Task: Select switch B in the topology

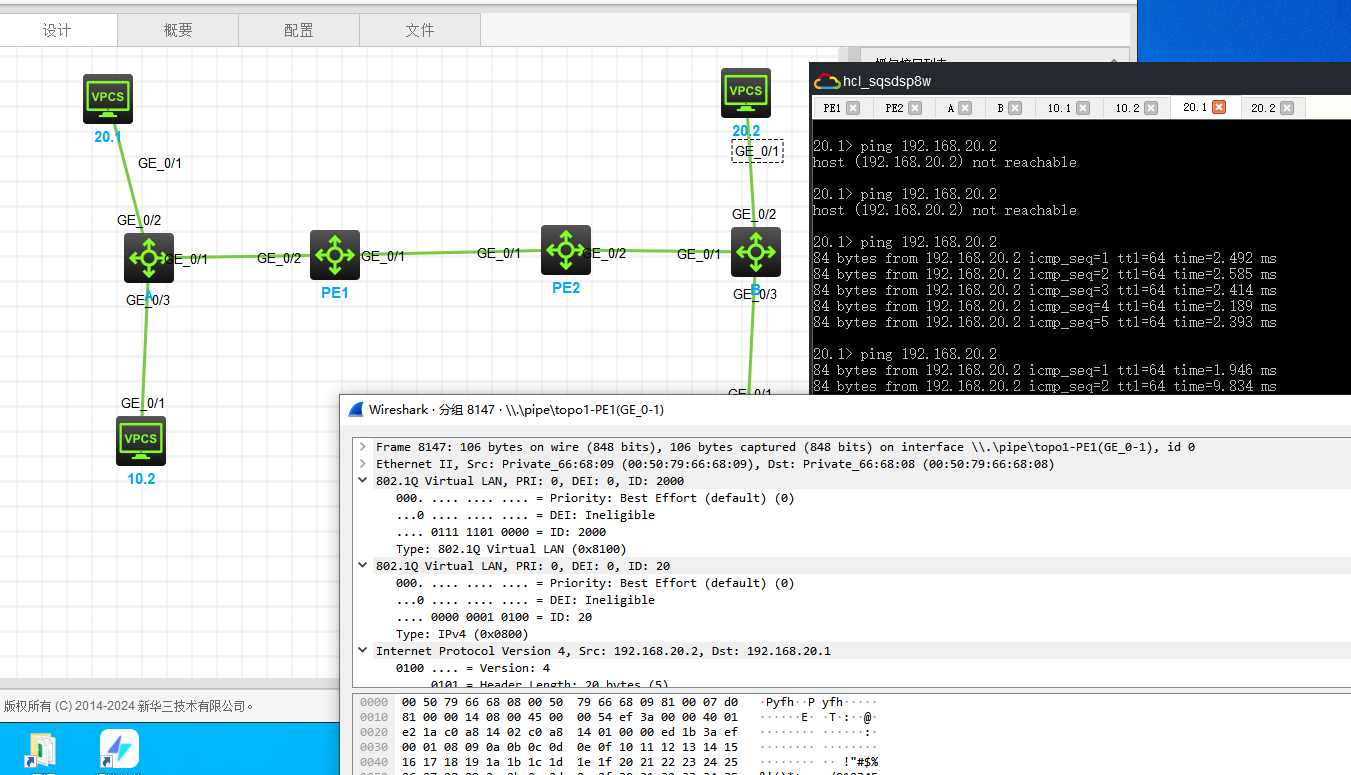Action: 755,252
